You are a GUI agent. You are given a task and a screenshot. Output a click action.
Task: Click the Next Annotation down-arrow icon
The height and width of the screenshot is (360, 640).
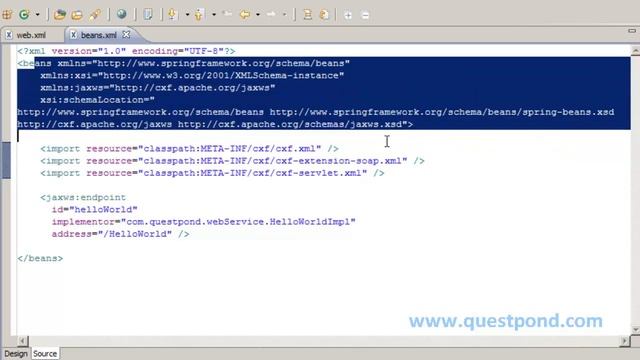(x=172, y=15)
